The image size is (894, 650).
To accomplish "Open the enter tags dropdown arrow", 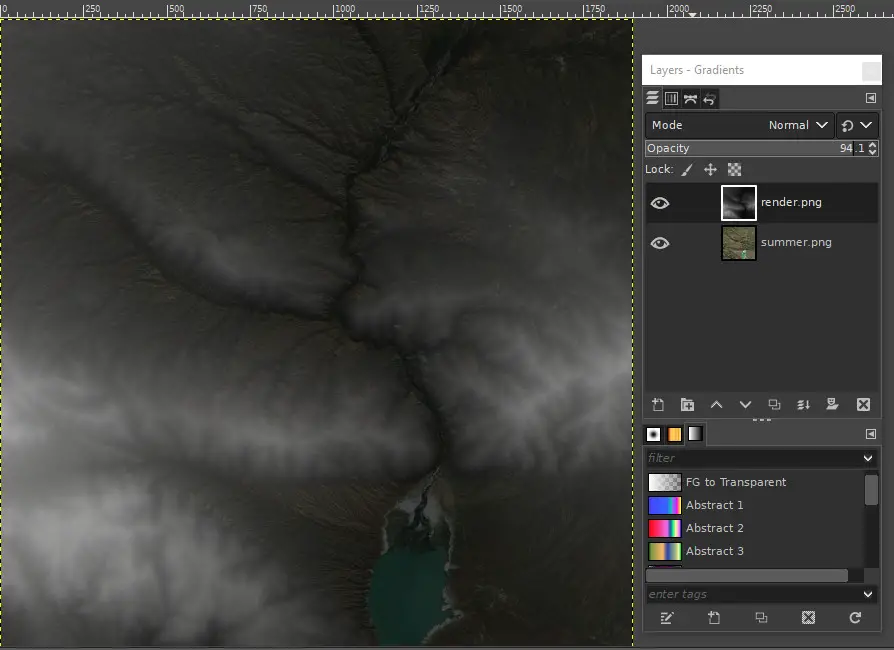I will click(x=868, y=594).
